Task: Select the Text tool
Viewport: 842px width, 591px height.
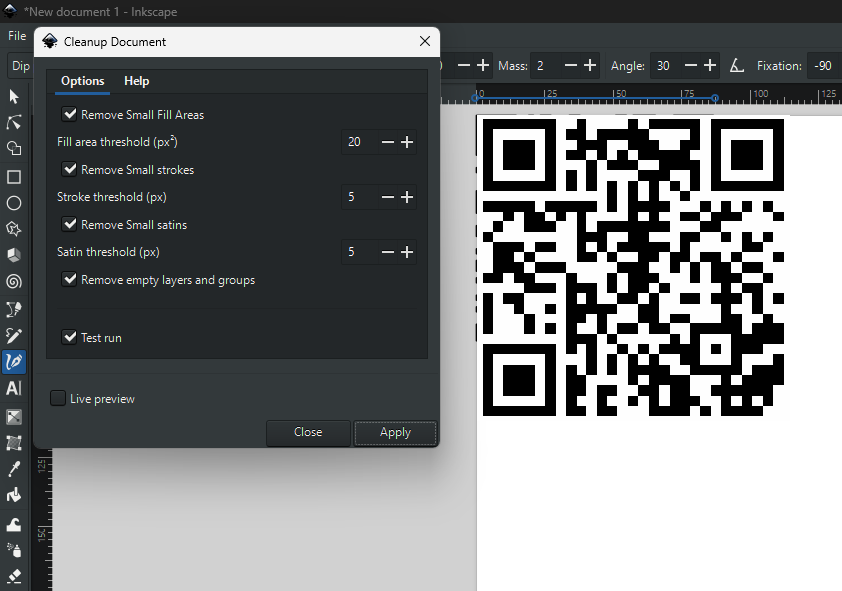Action: [x=14, y=388]
